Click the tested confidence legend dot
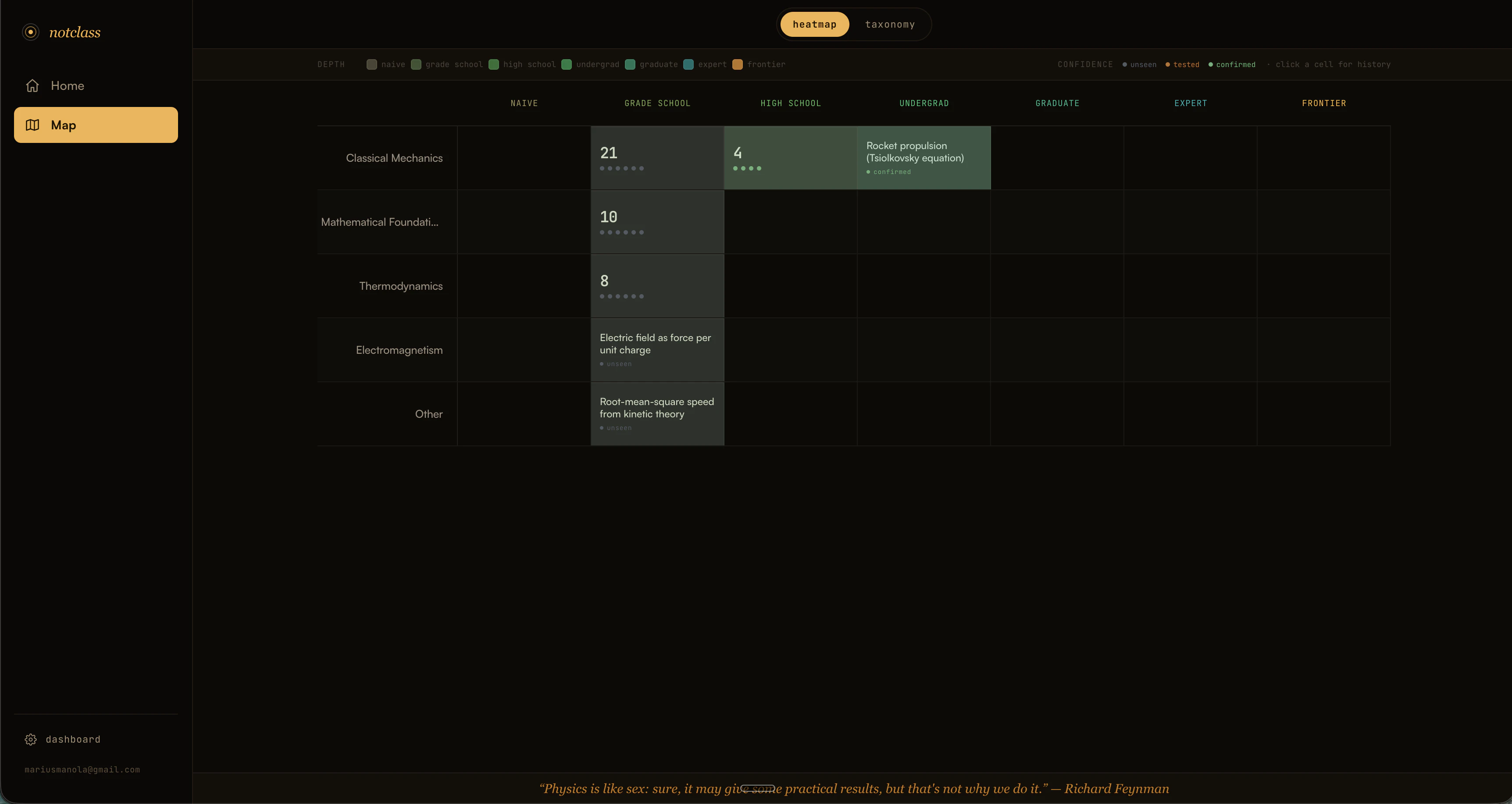The height and width of the screenshot is (804, 1512). click(1168, 64)
